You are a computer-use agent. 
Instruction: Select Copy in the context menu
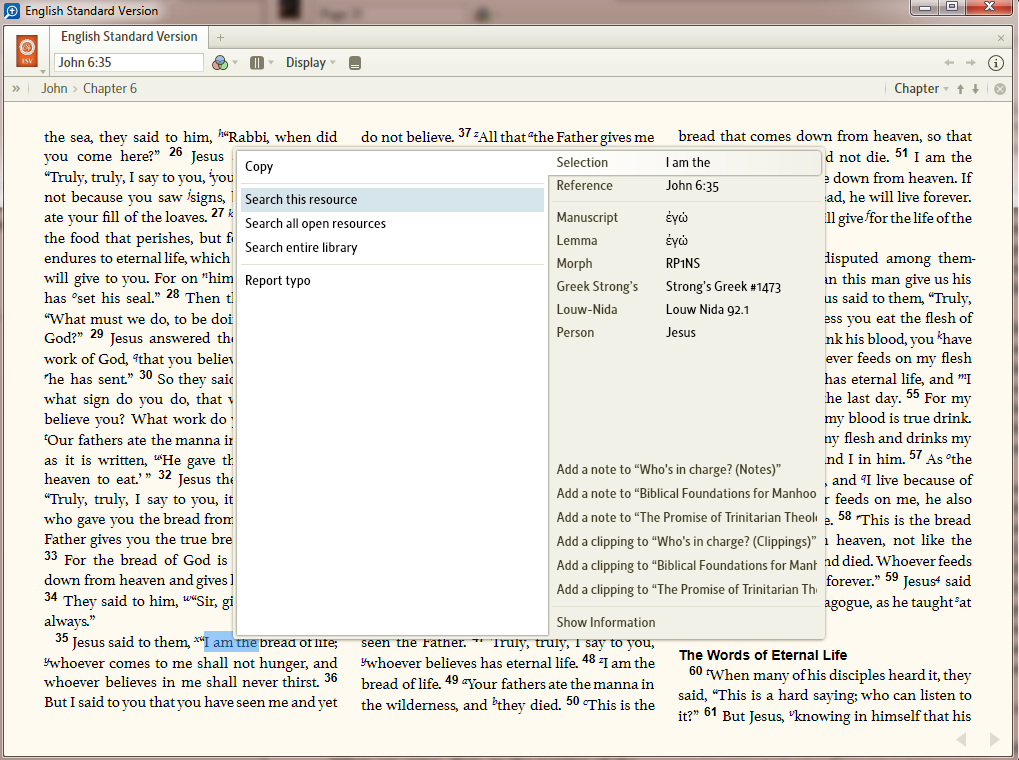(392, 167)
